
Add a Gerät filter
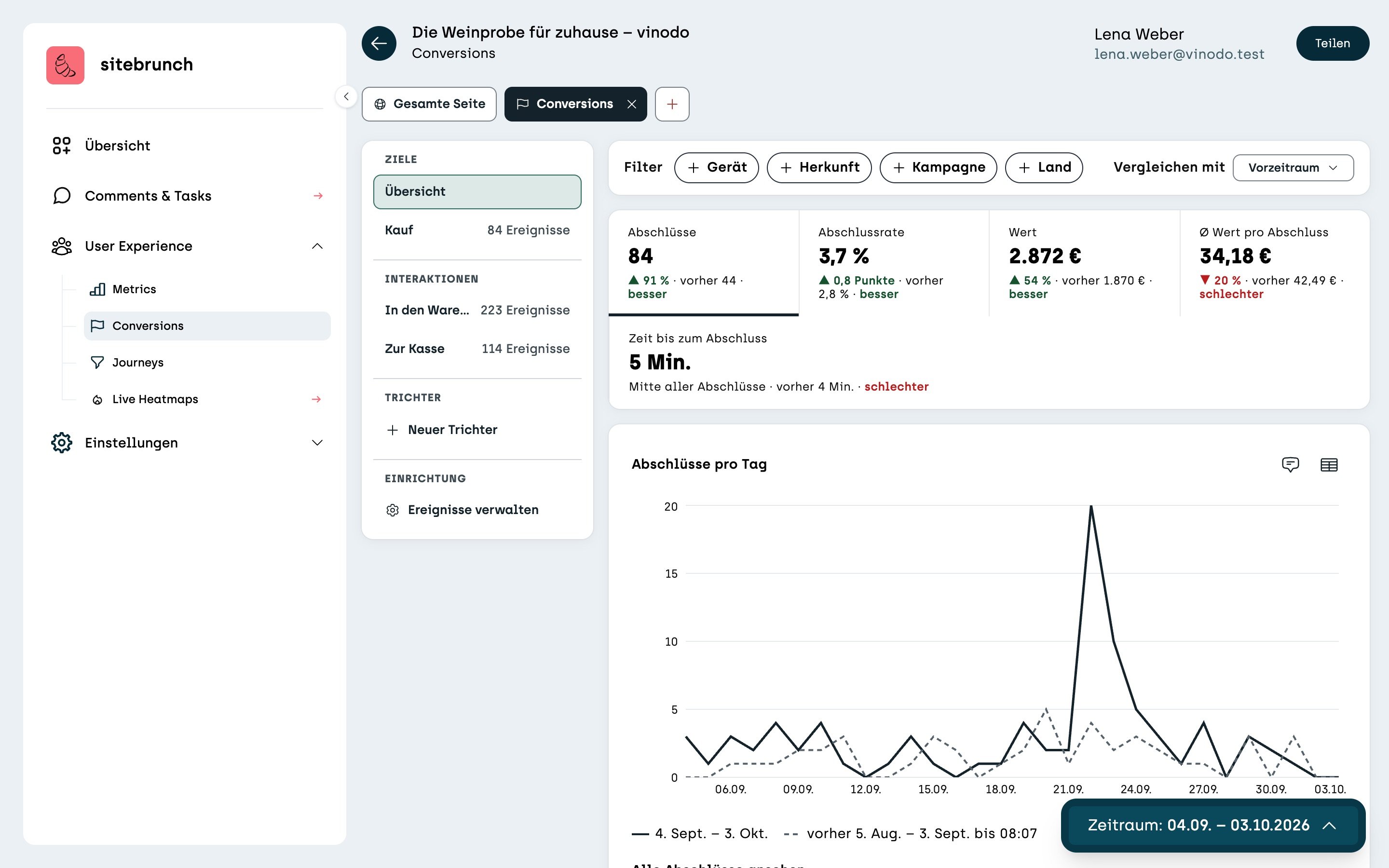[x=716, y=167]
